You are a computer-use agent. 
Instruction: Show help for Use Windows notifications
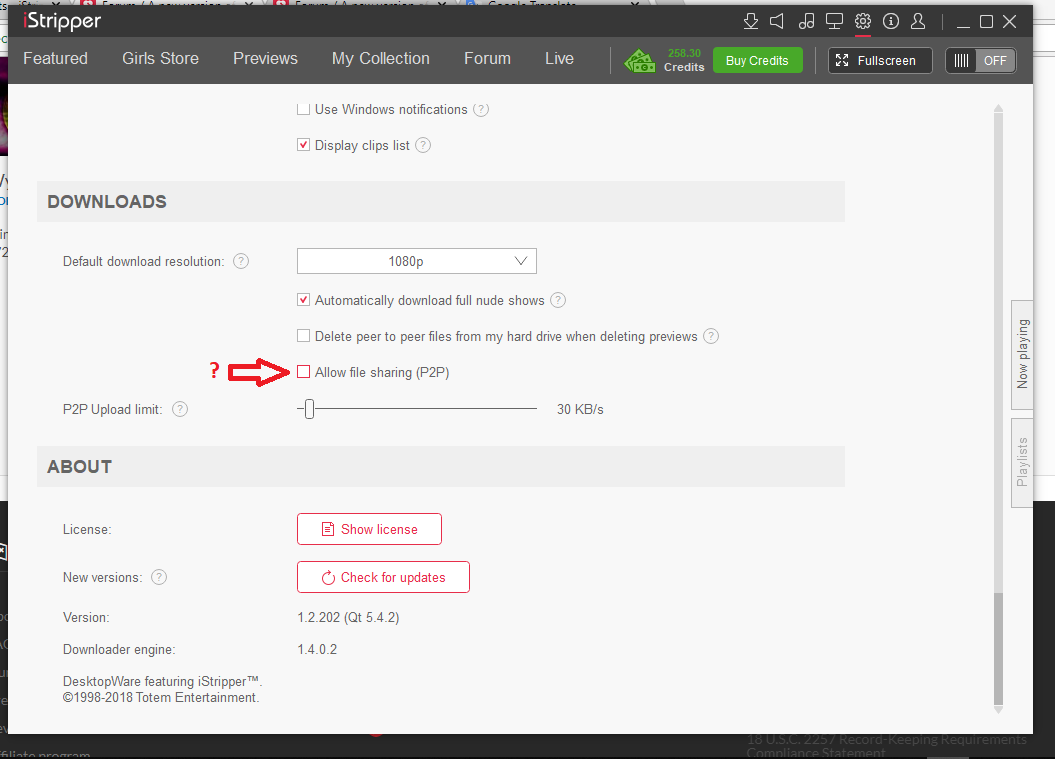pyautogui.click(x=481, y=110)
